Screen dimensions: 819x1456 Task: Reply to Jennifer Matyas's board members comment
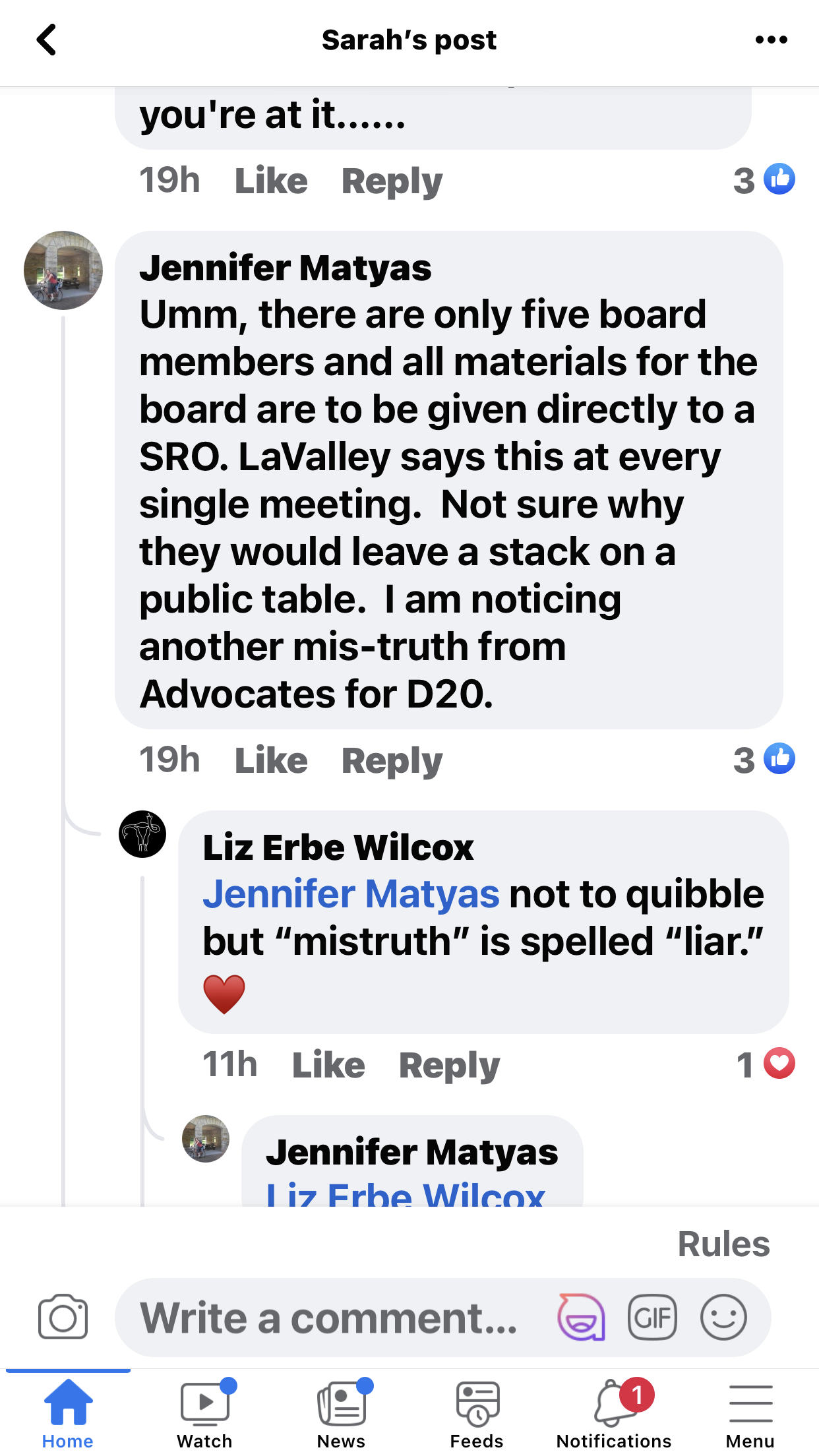pos(392,760)
